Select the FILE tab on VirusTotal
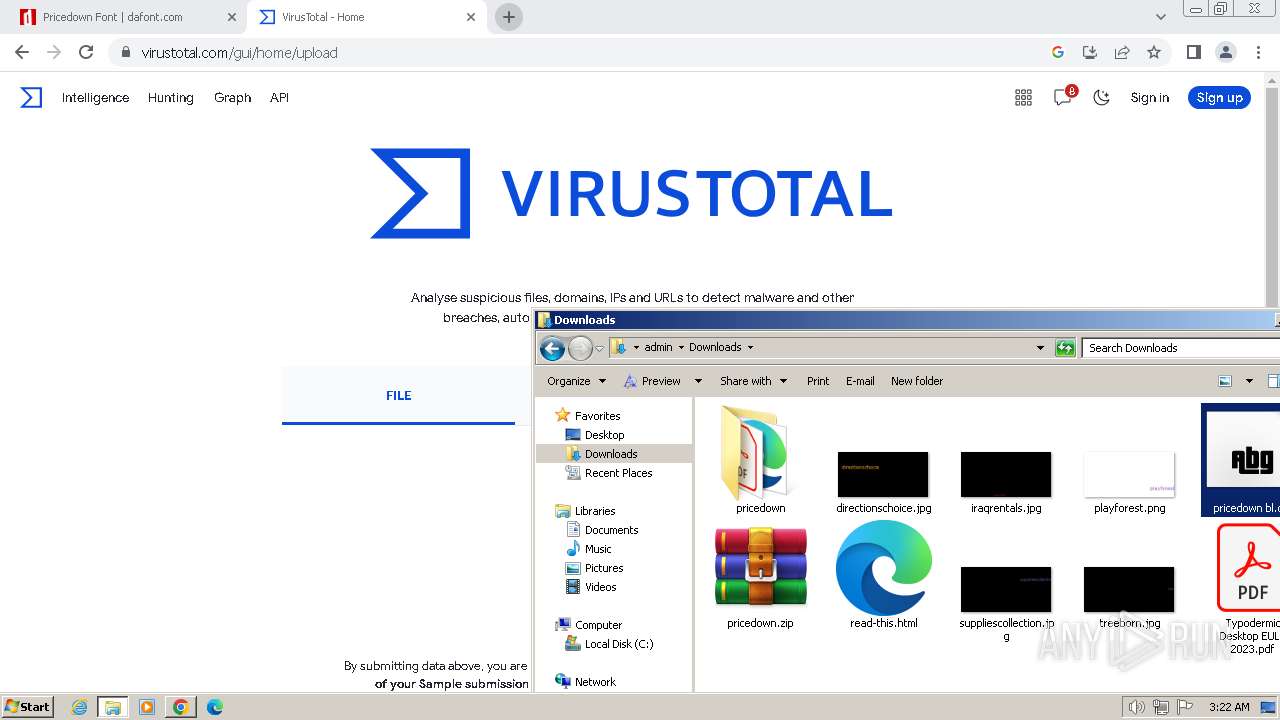This screenshot has height=720, width=1280. (x=398, y=395)
